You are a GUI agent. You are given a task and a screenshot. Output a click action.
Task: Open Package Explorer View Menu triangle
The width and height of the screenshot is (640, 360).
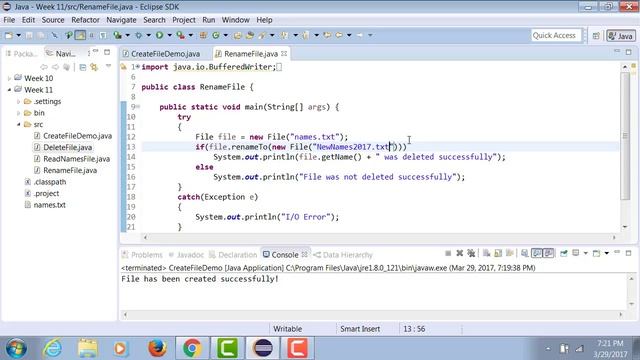(108, 66)
